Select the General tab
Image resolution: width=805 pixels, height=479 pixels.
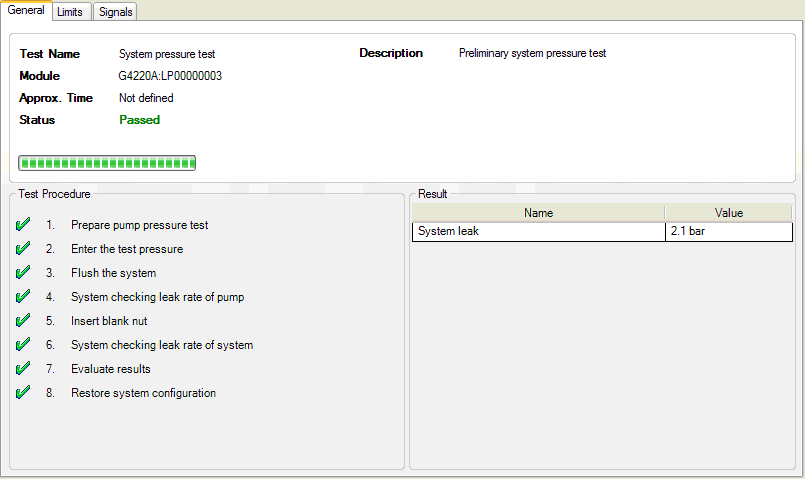pyautogui.click(x=26, y=11)
